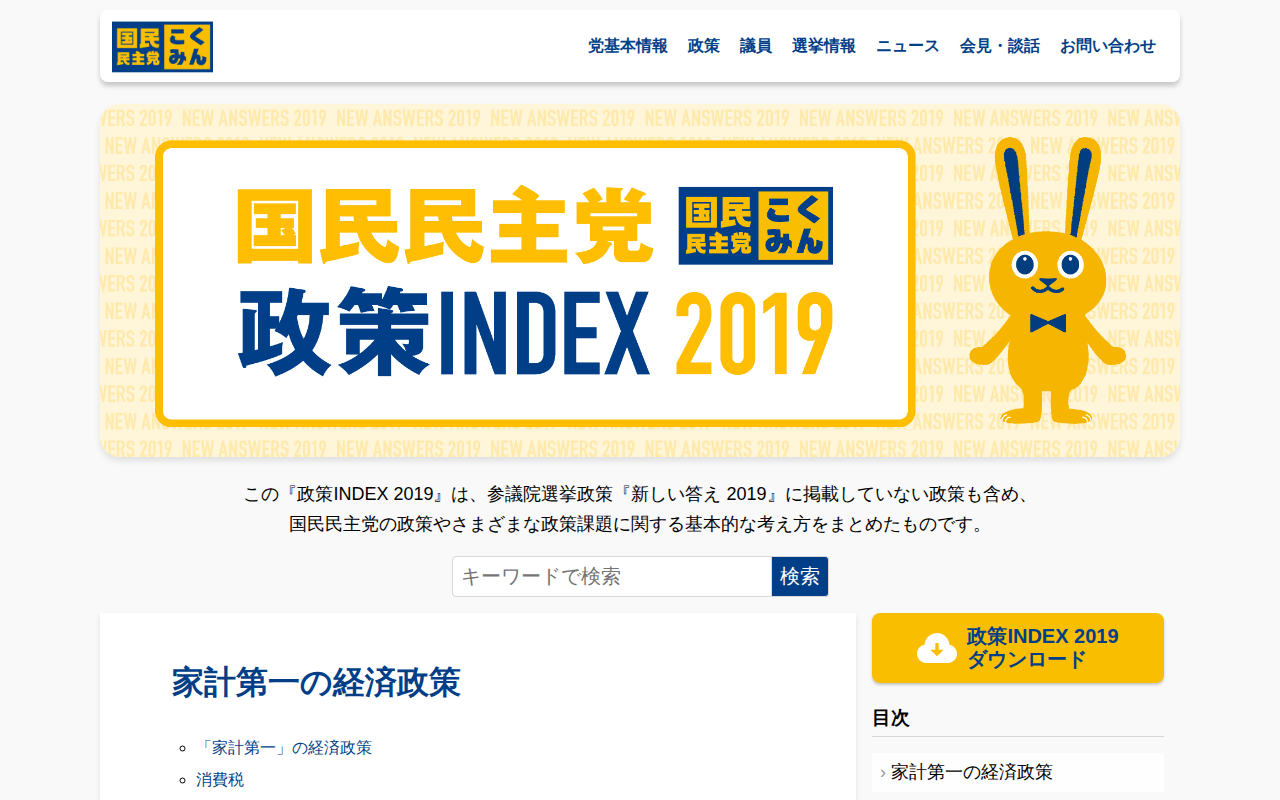This screenshot has width=1280, height=800.
Task: Open the 「家計第一」の経済政策 link
Action: (x=284, y=748)
